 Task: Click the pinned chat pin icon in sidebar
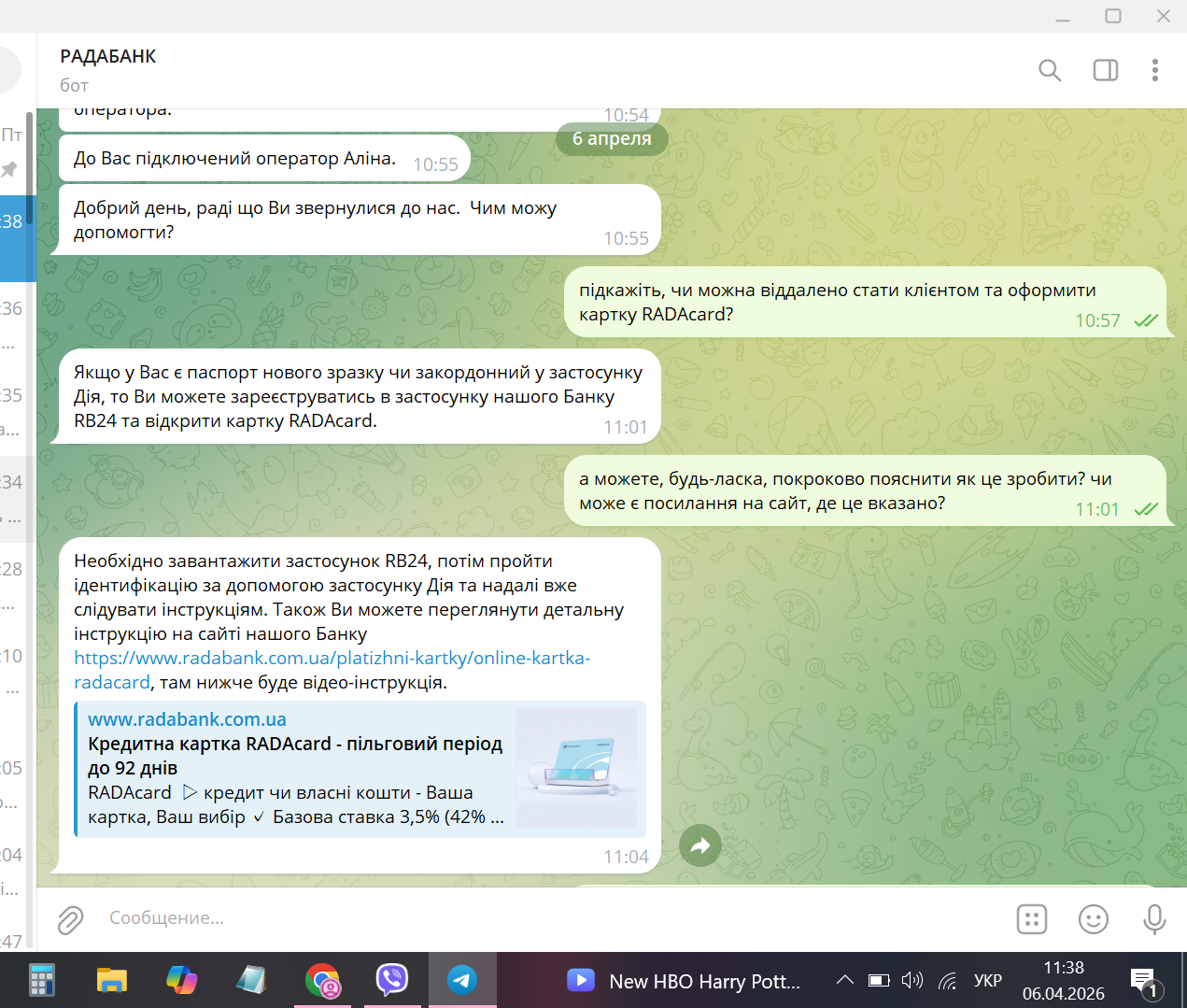[9, 169]
